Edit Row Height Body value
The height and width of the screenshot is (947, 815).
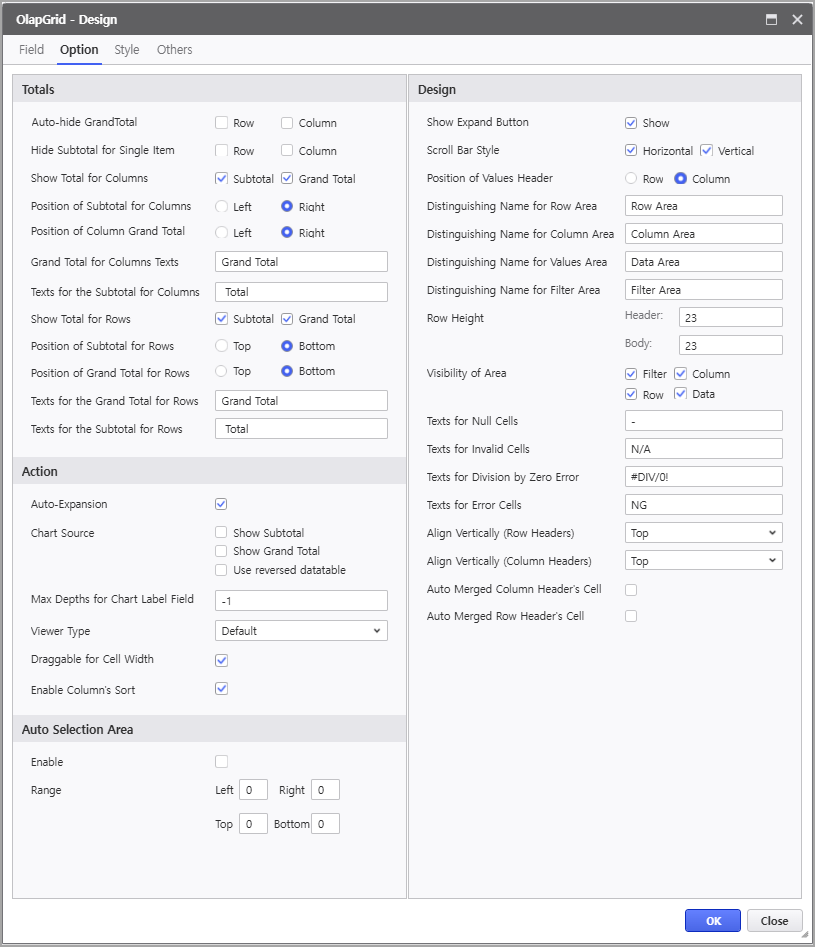(731, 345)
